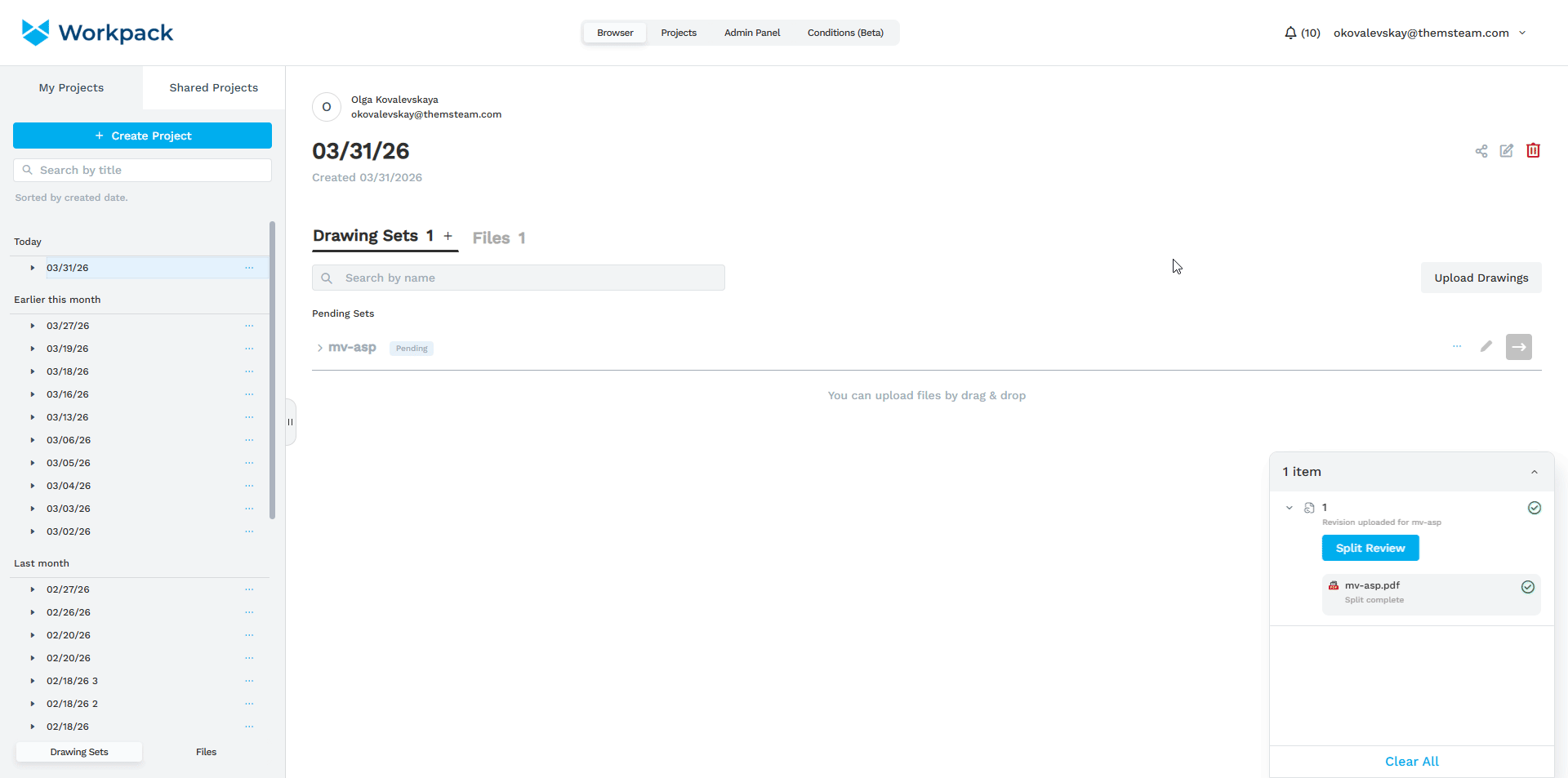
Task: Expand the 03/27/26 project tree item
Action: point(33,326)
